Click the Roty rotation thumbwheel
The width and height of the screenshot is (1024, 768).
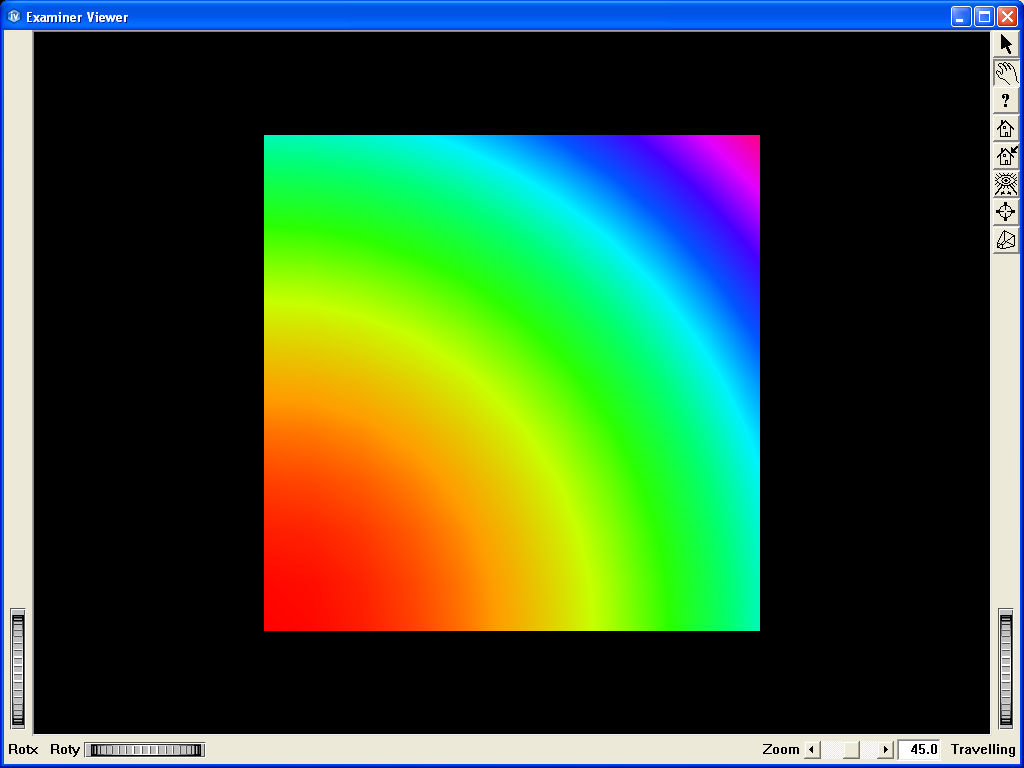(143, 749)
